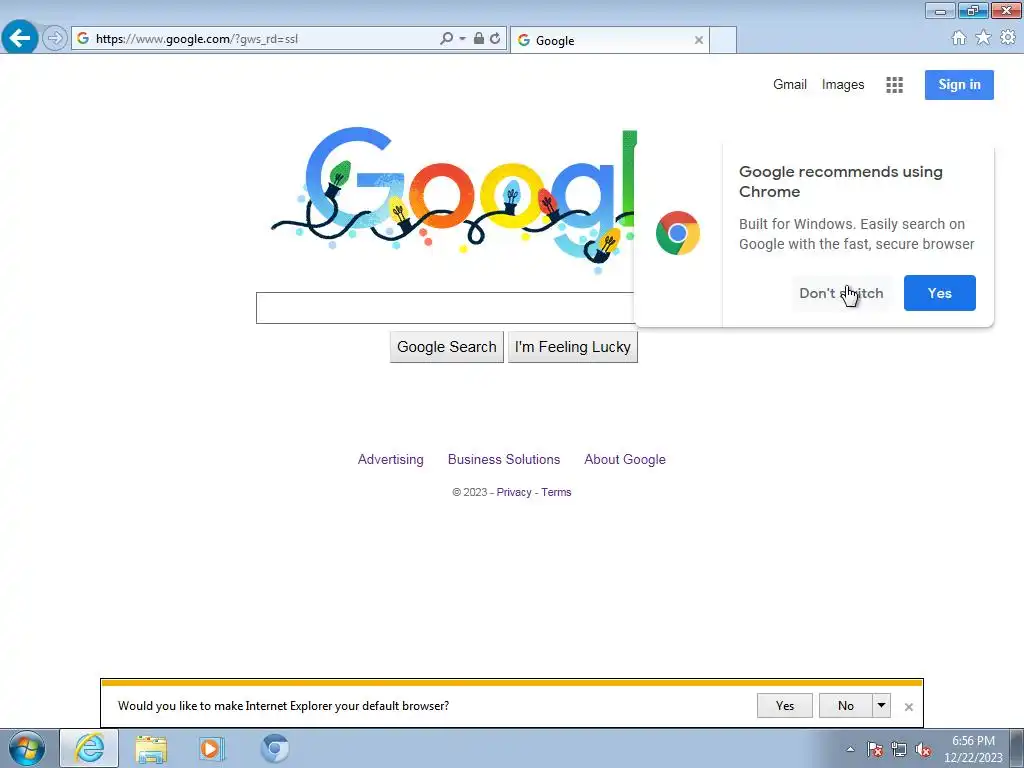This screenshot has height=768, width=1024.
Task: Focus the Google search text box
Action: pos(445,308)
